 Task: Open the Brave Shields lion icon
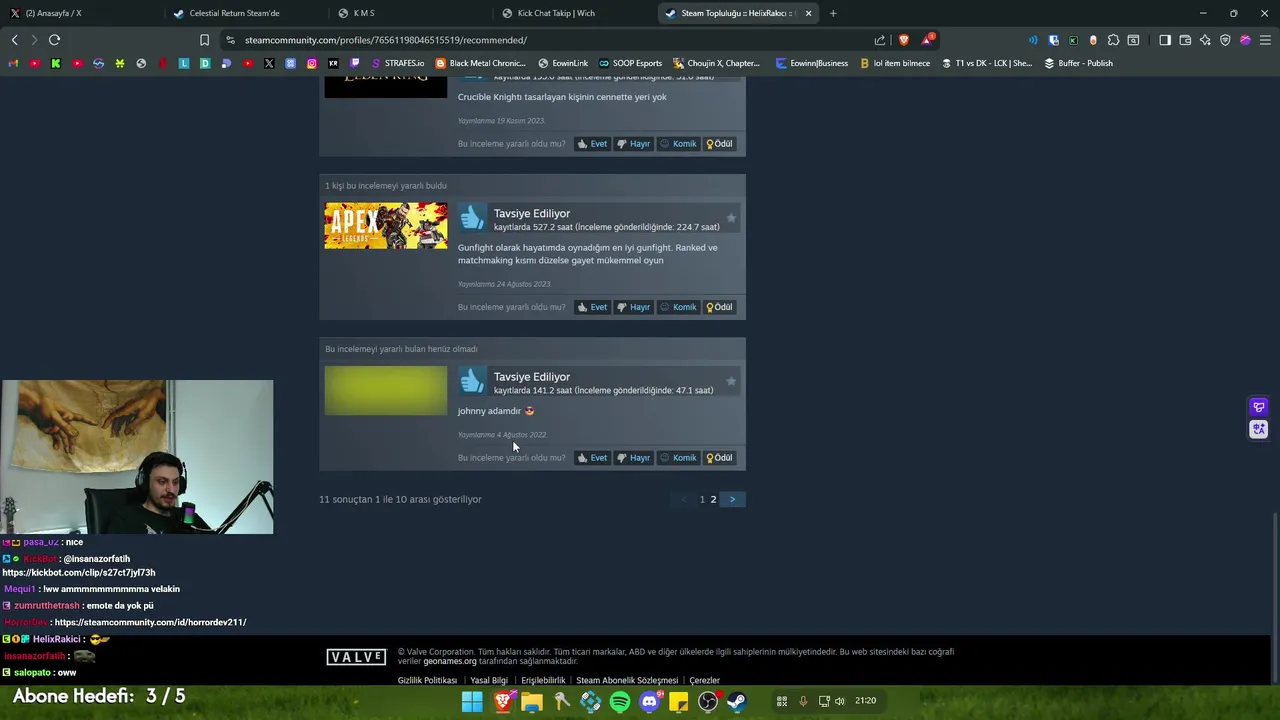point(904,40)
